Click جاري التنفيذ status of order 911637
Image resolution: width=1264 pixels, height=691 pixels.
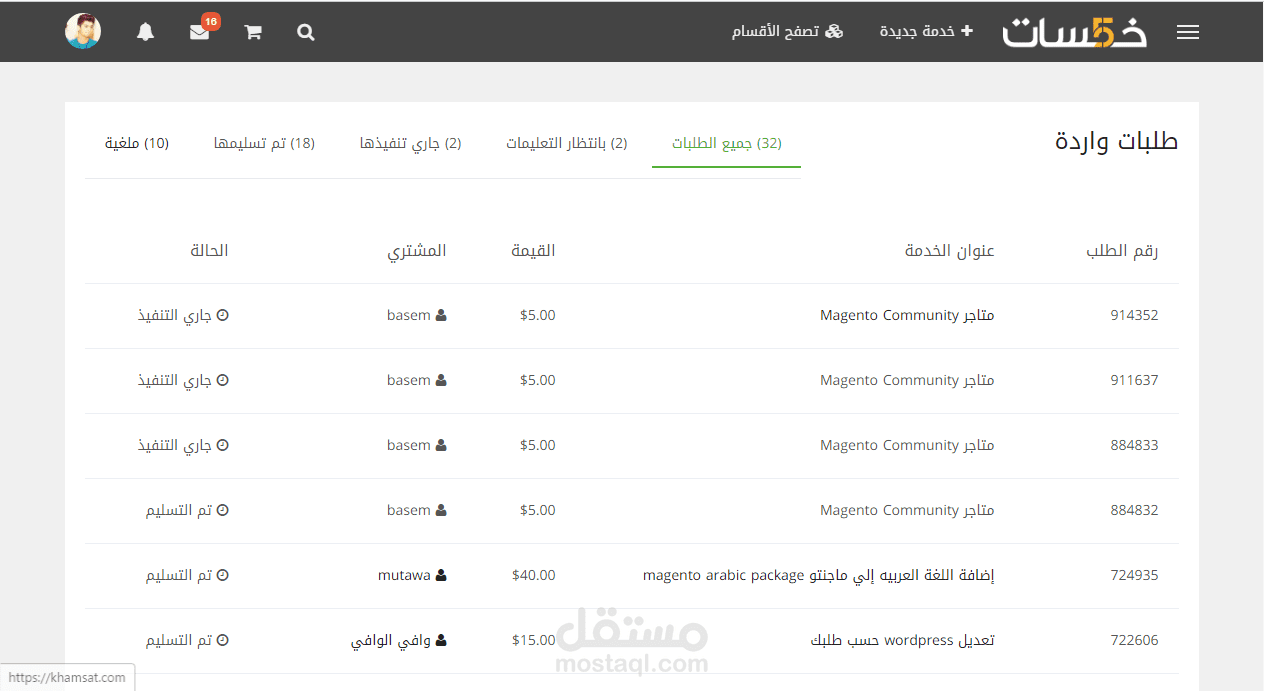(183, 380)
